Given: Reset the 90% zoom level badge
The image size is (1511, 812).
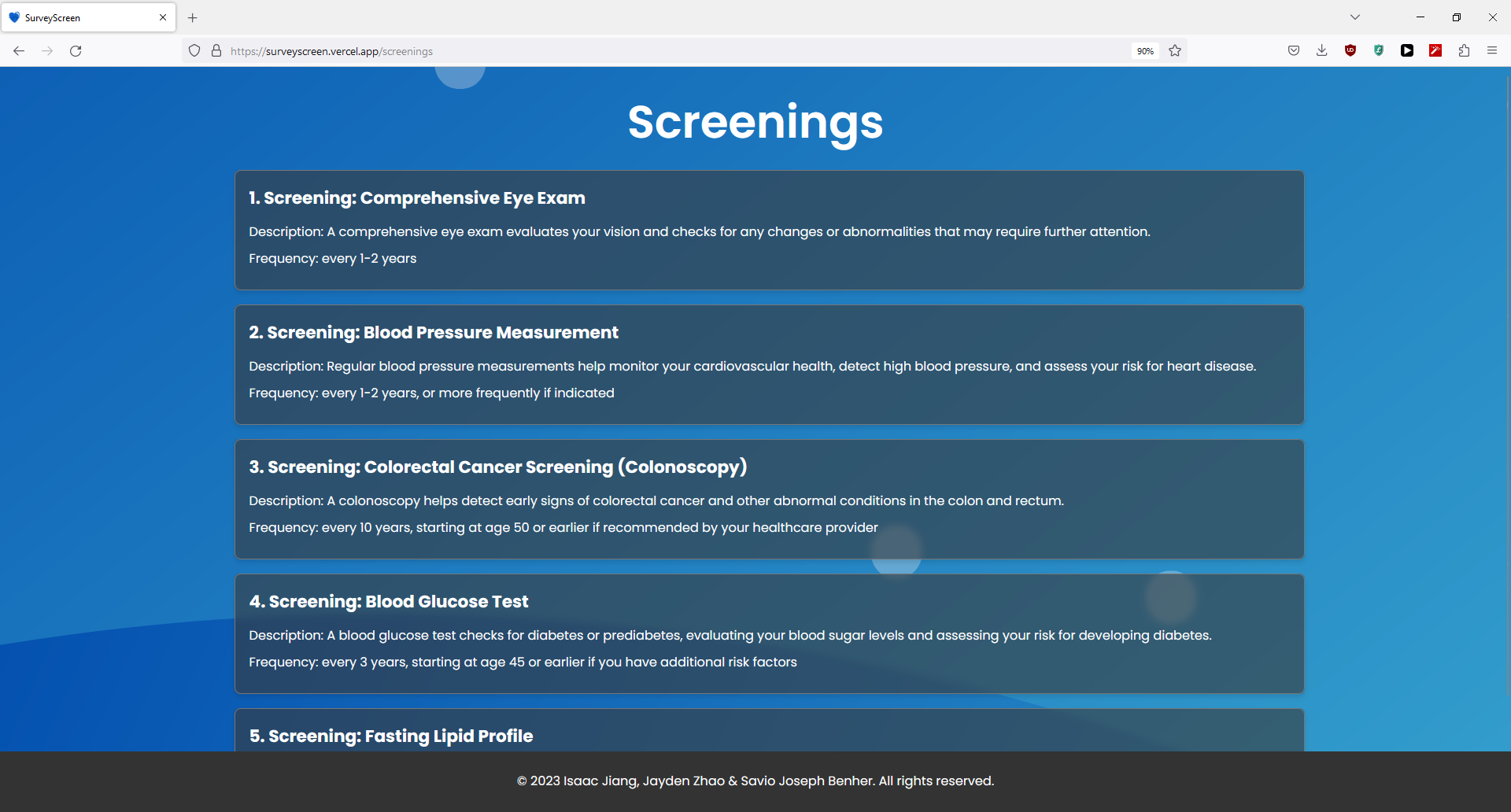Looking at the screenshot, I should (1145, 51).
